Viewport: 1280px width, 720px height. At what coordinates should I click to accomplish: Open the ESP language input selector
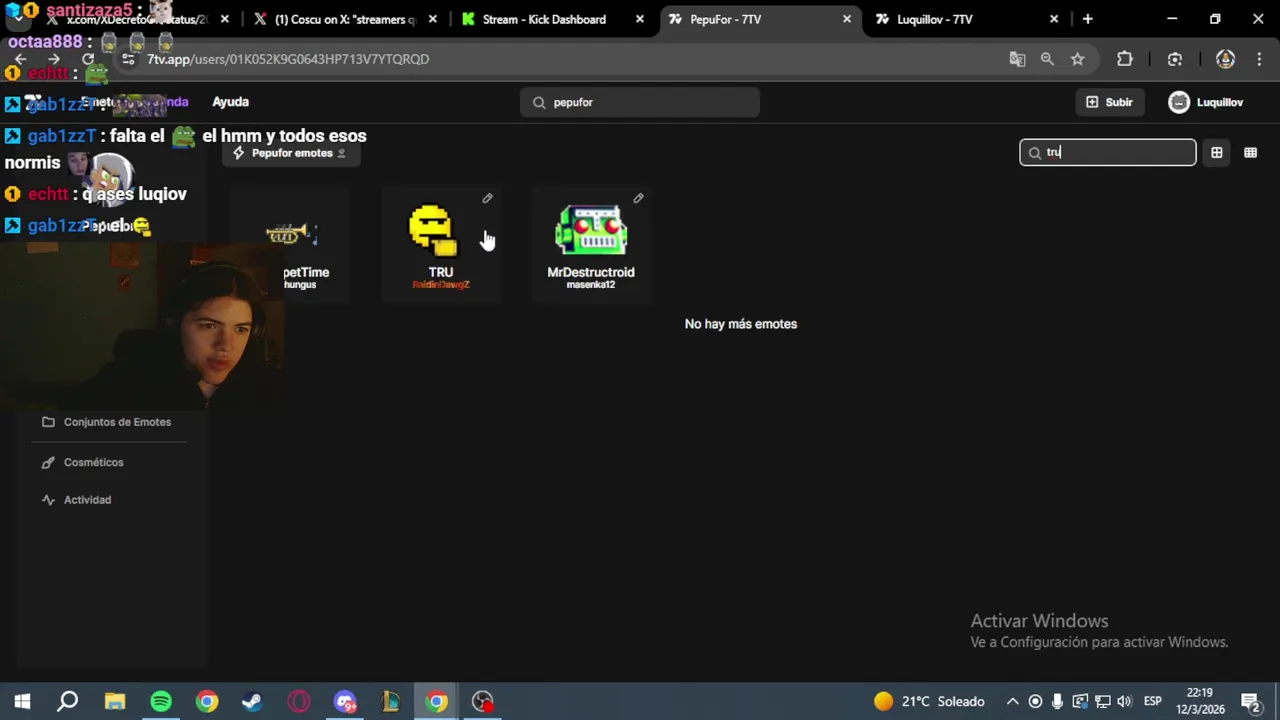tap(1153, 701)
